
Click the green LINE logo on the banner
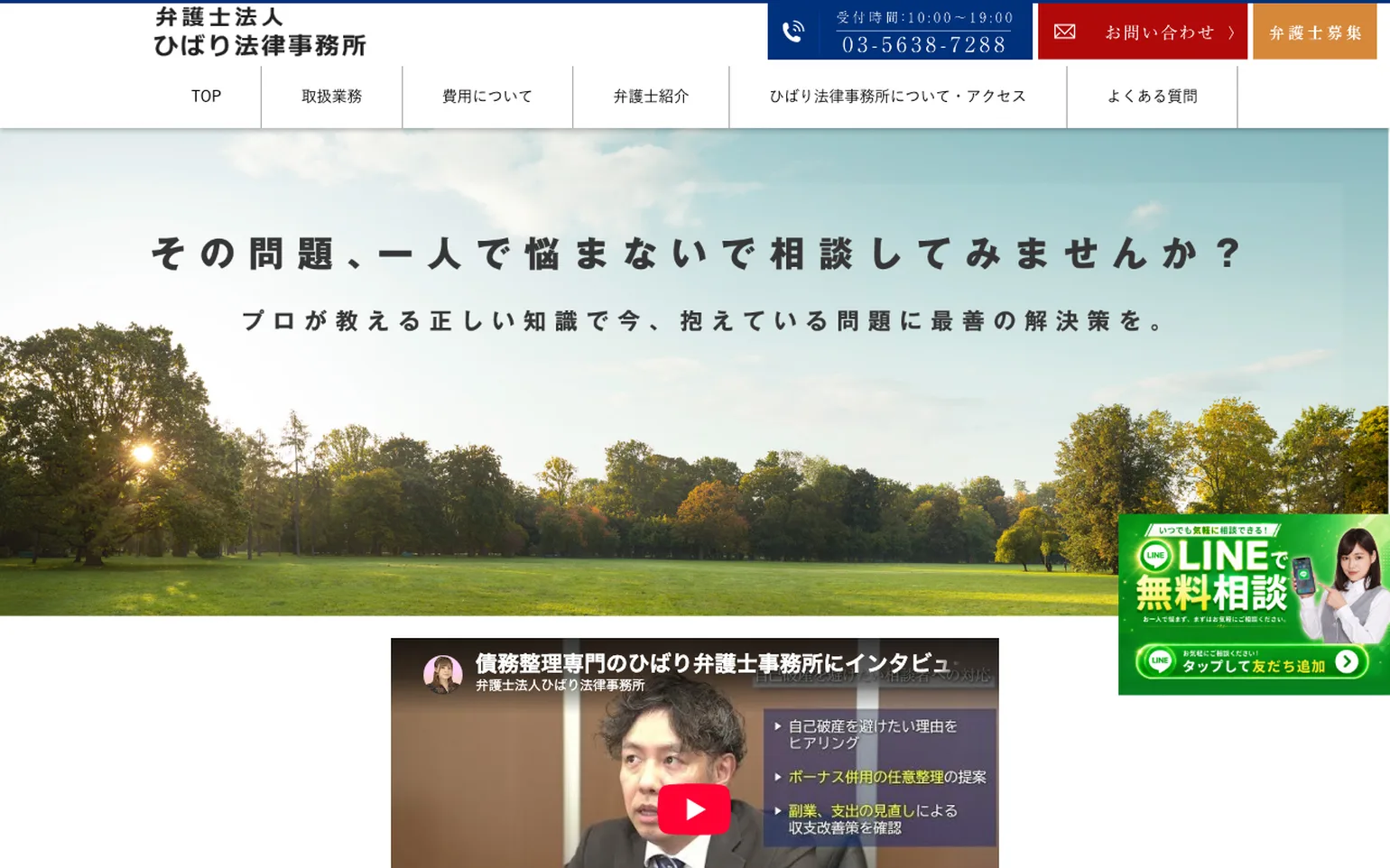pyautogui.click(x=1155, y=556)
